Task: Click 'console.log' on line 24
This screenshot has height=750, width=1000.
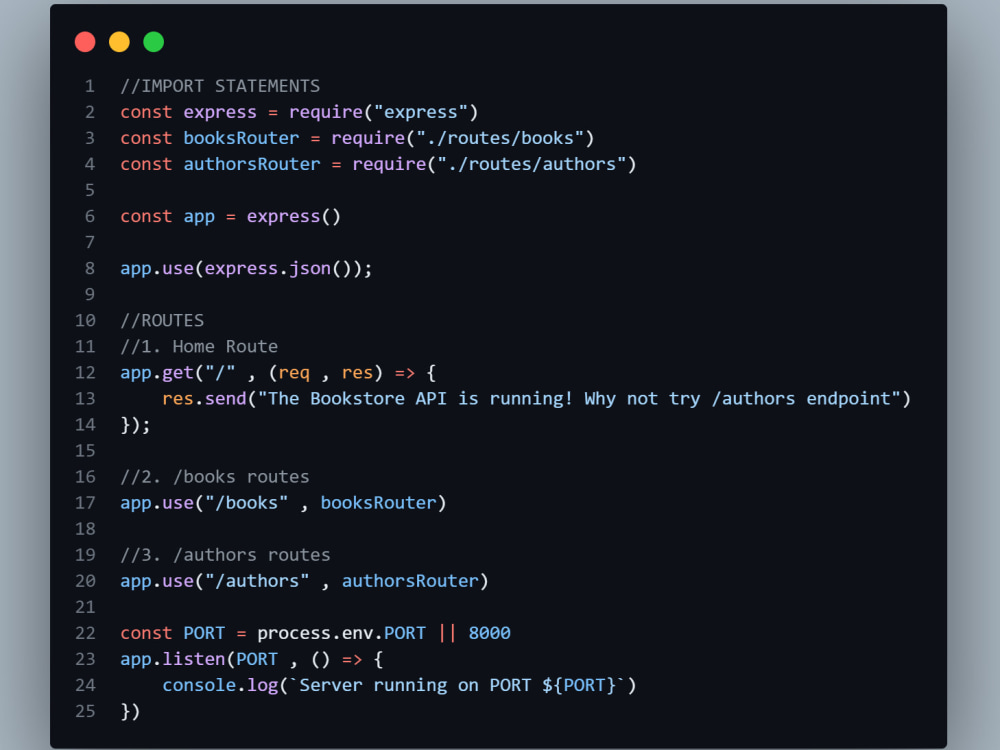Action: [x=220, y=686]
